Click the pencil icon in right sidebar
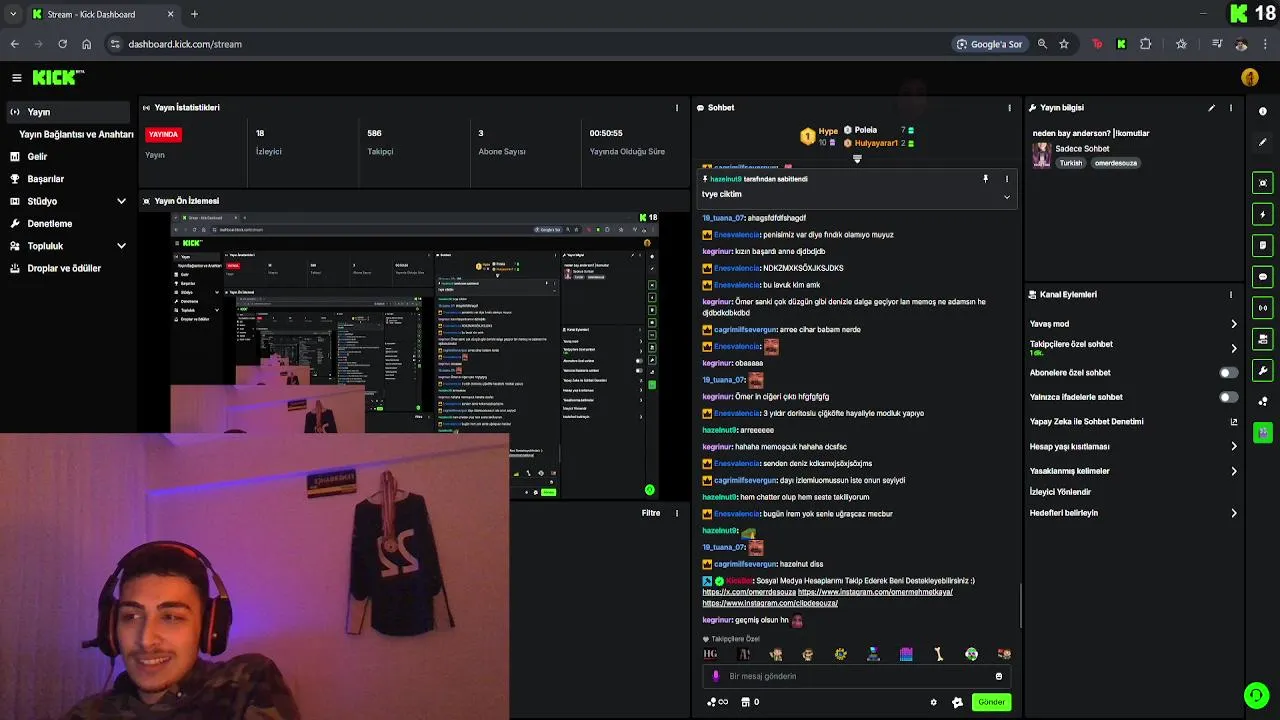Image resolution: width=1280 pixels, height=720 pixels. pyautogui.click(x=1263, y=142)
